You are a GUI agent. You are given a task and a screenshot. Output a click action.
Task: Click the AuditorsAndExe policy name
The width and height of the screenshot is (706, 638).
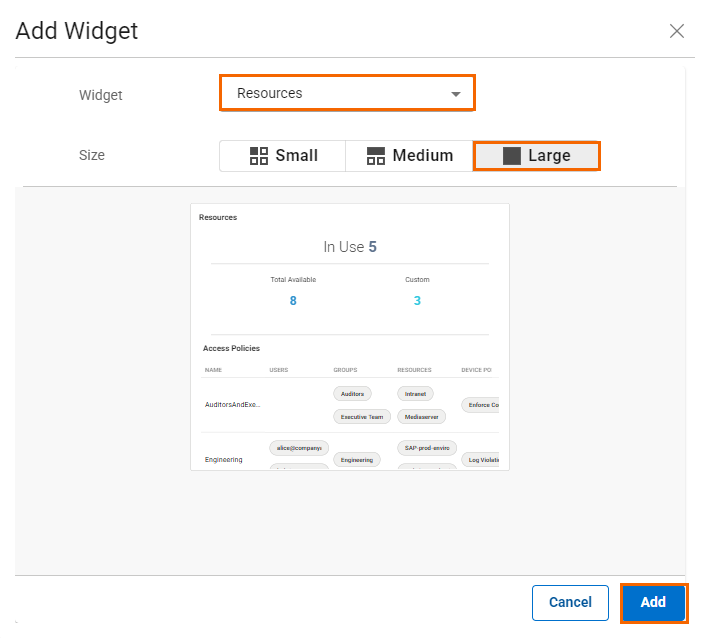click(233, 405)
